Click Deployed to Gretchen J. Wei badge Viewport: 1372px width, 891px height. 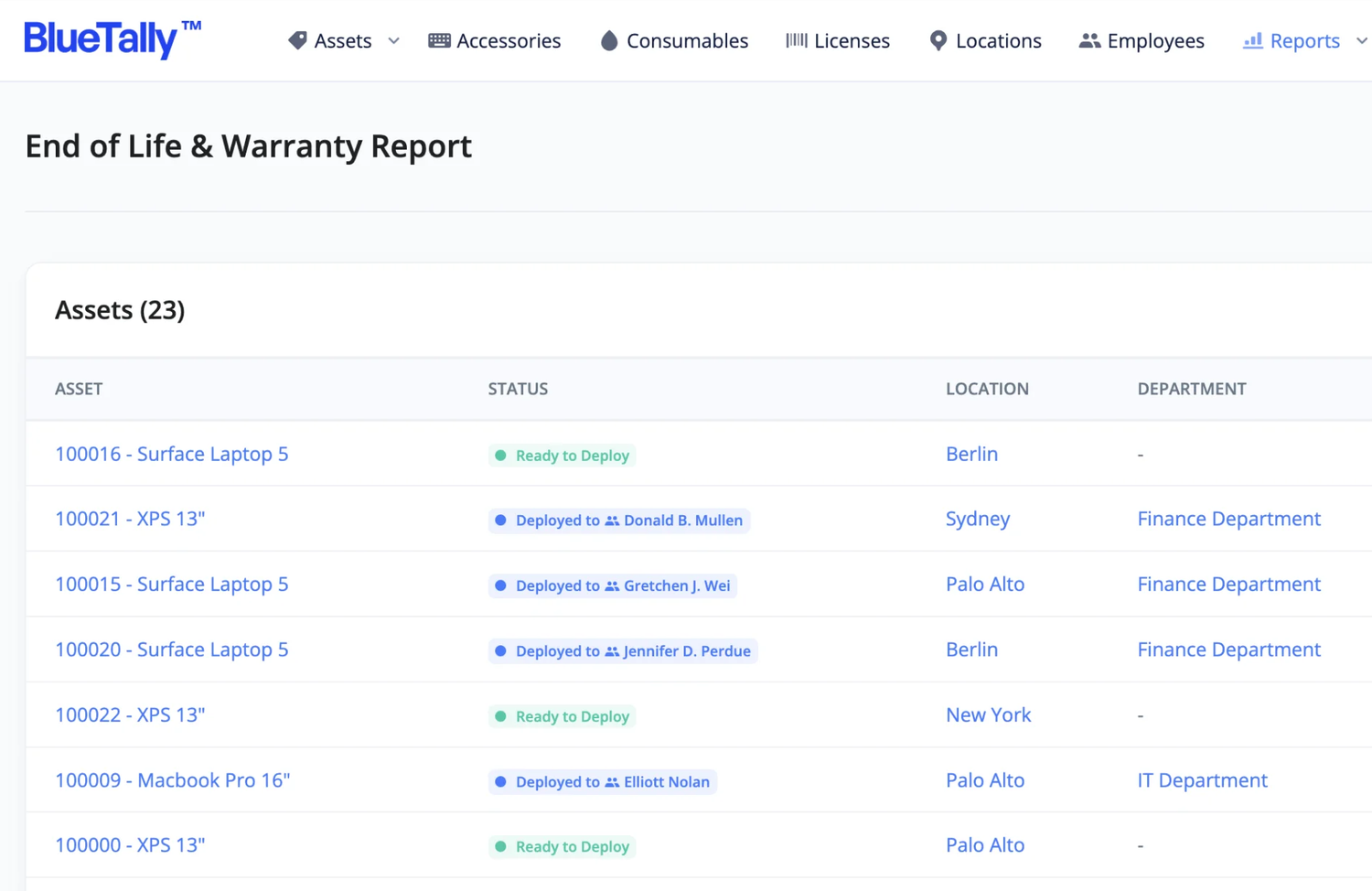(613, 585)
